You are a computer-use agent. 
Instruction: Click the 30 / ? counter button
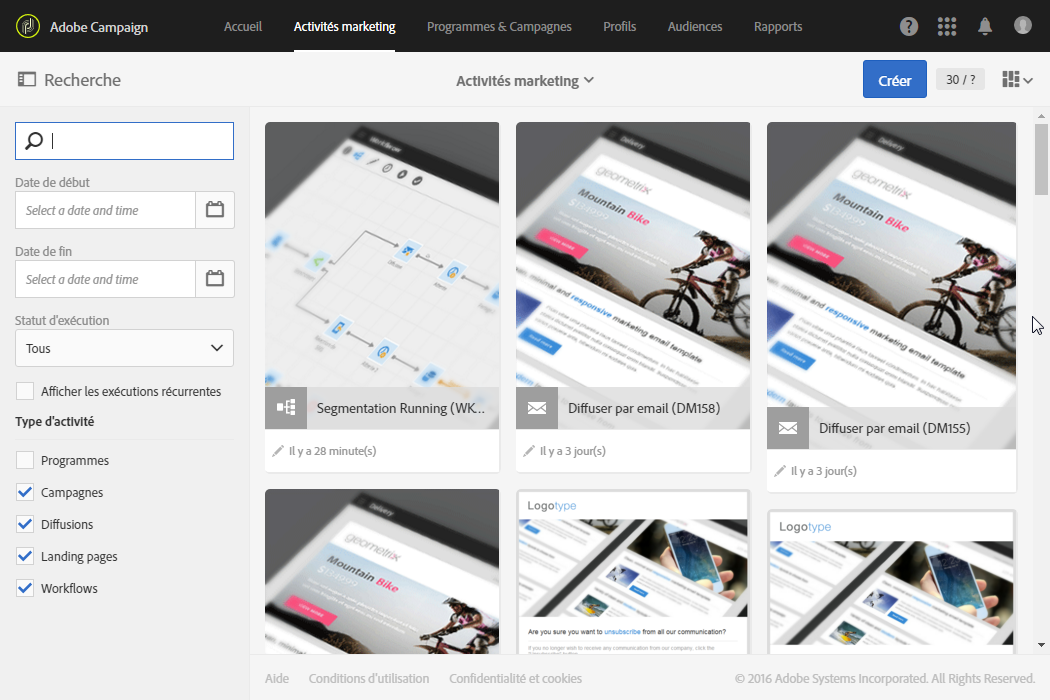[x=960, y=80]
